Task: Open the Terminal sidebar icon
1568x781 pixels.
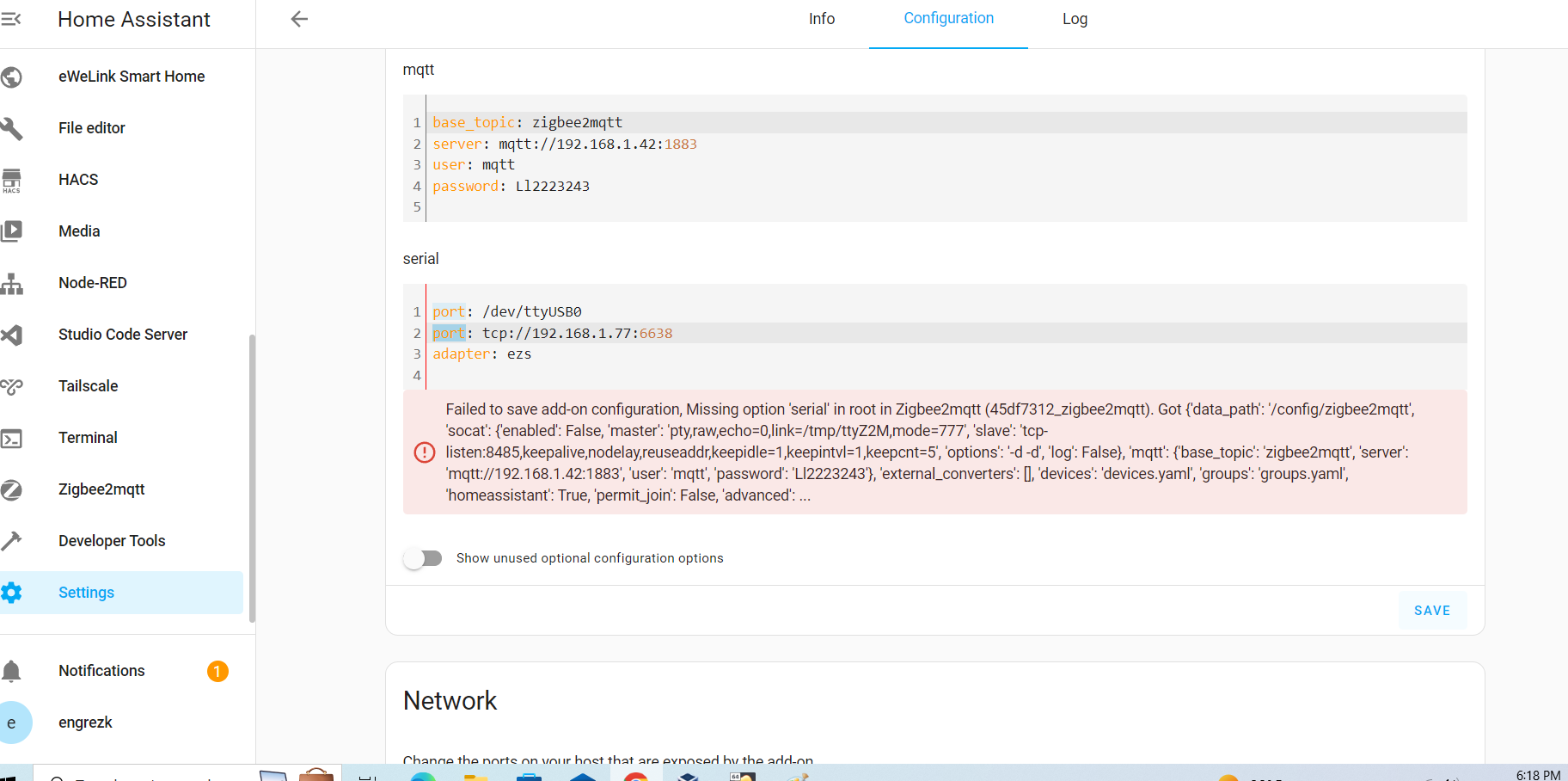Action: (12, 439)
